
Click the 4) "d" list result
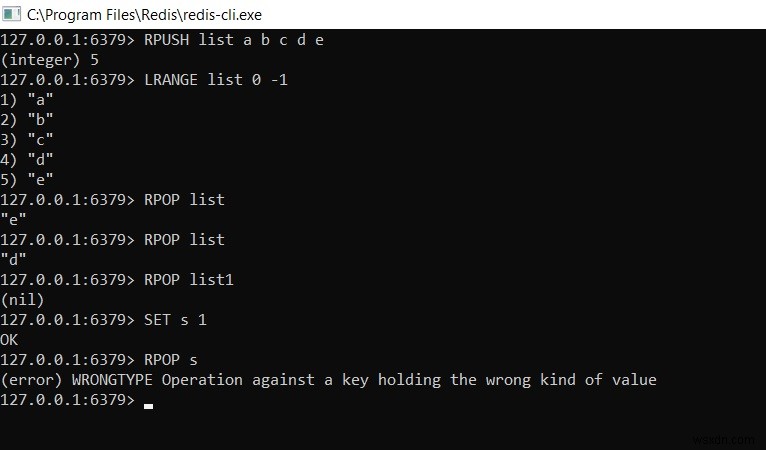[x=26, y=160]
